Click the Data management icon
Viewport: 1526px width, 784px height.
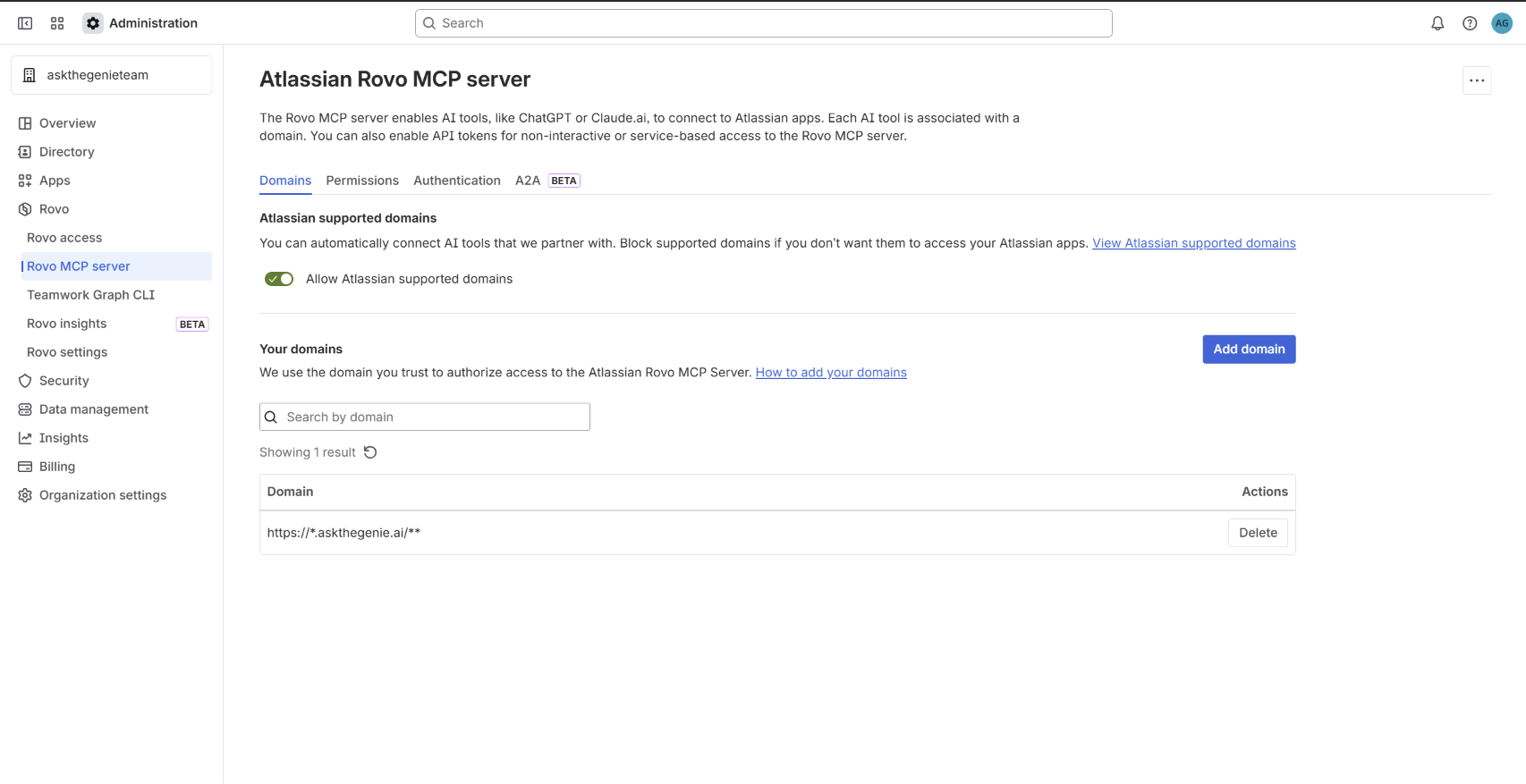click(25, 409)
